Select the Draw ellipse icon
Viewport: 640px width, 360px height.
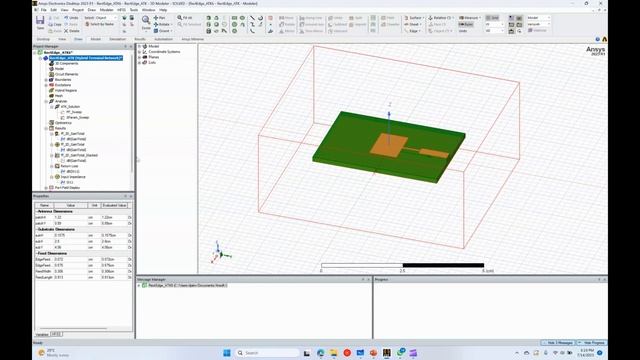click(242, 18)
